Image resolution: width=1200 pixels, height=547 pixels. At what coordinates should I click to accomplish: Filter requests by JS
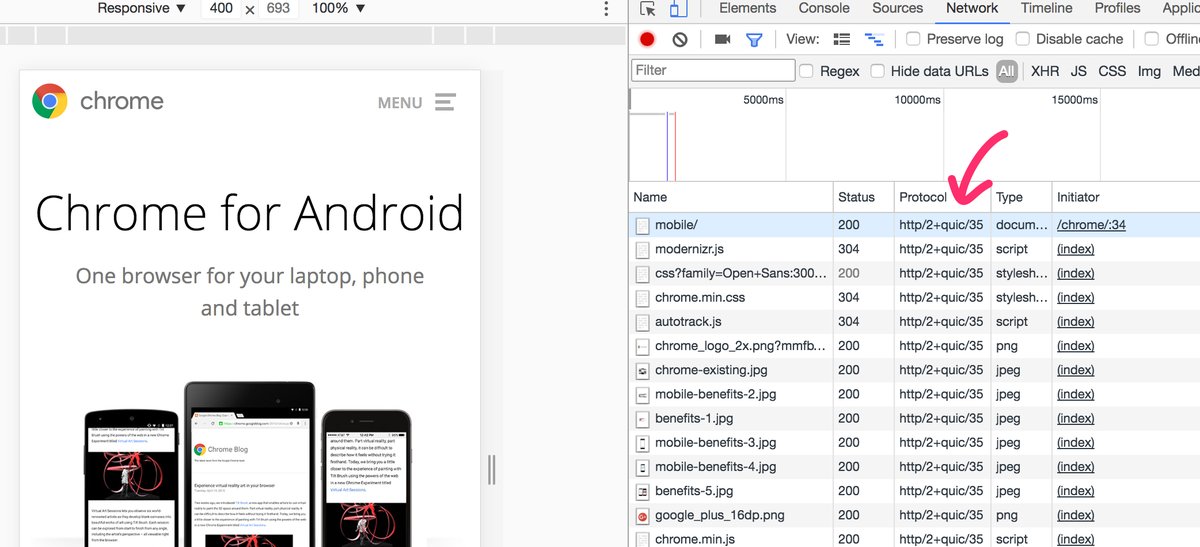pyautogui.click(x=1078, y=71)
